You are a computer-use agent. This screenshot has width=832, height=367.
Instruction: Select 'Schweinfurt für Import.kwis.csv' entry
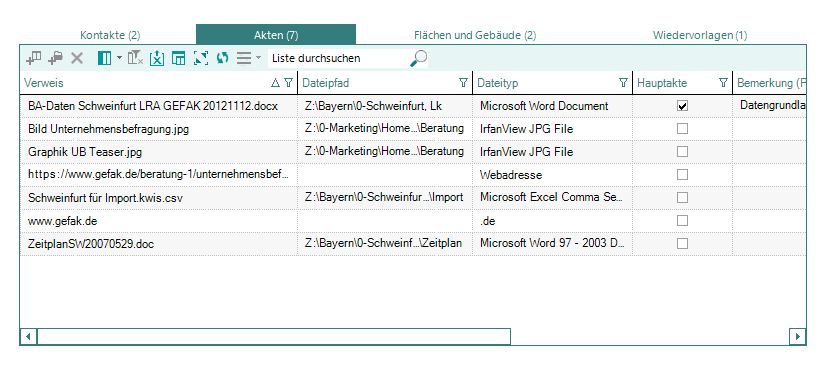pyautogui.click(x=106, y=198)
